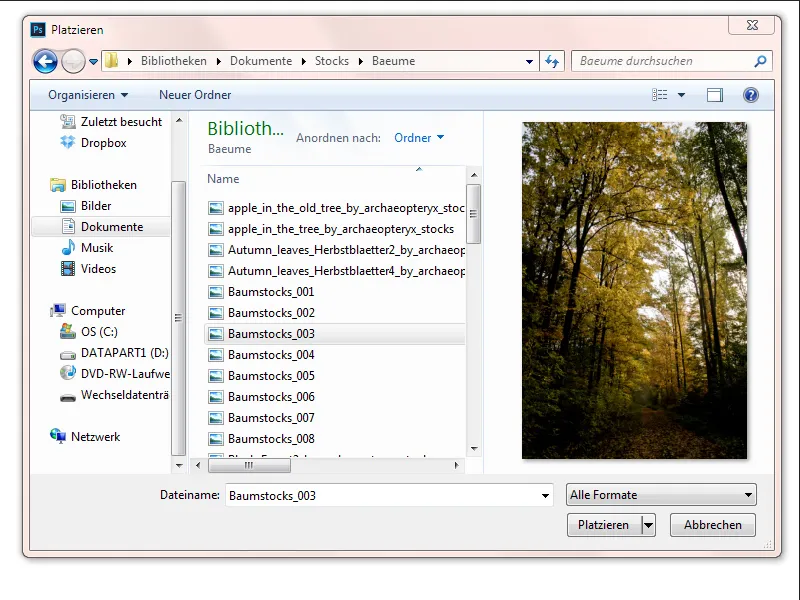Select the Dokumente library
This screenshot has width=800, height=600.
[102, 227]
